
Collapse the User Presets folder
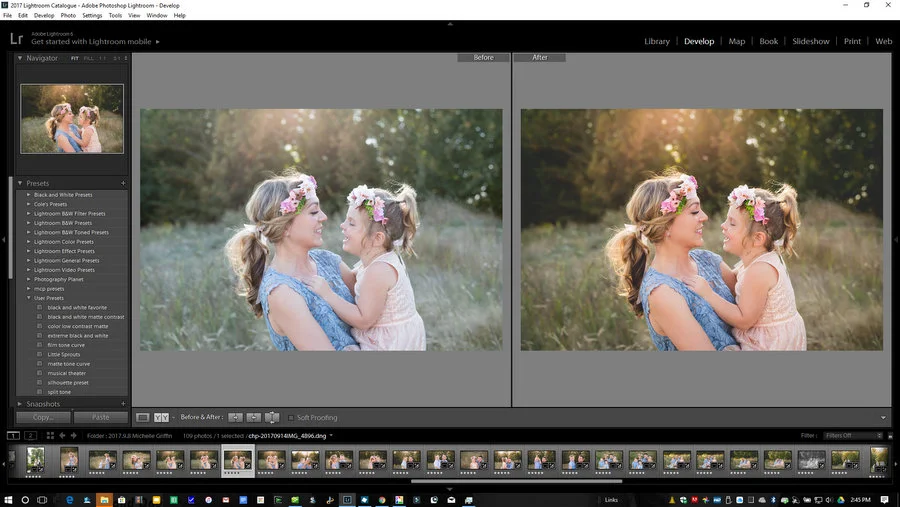pyautogui.click(x=29, y=298)
